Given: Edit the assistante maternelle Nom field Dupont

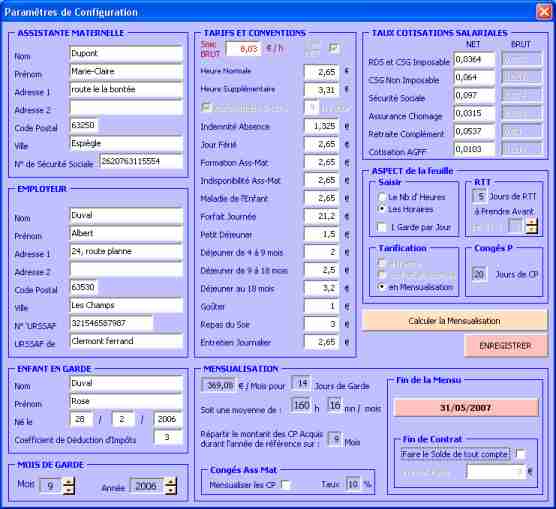Looking at the screenshot, I should [x=126, y=54].
